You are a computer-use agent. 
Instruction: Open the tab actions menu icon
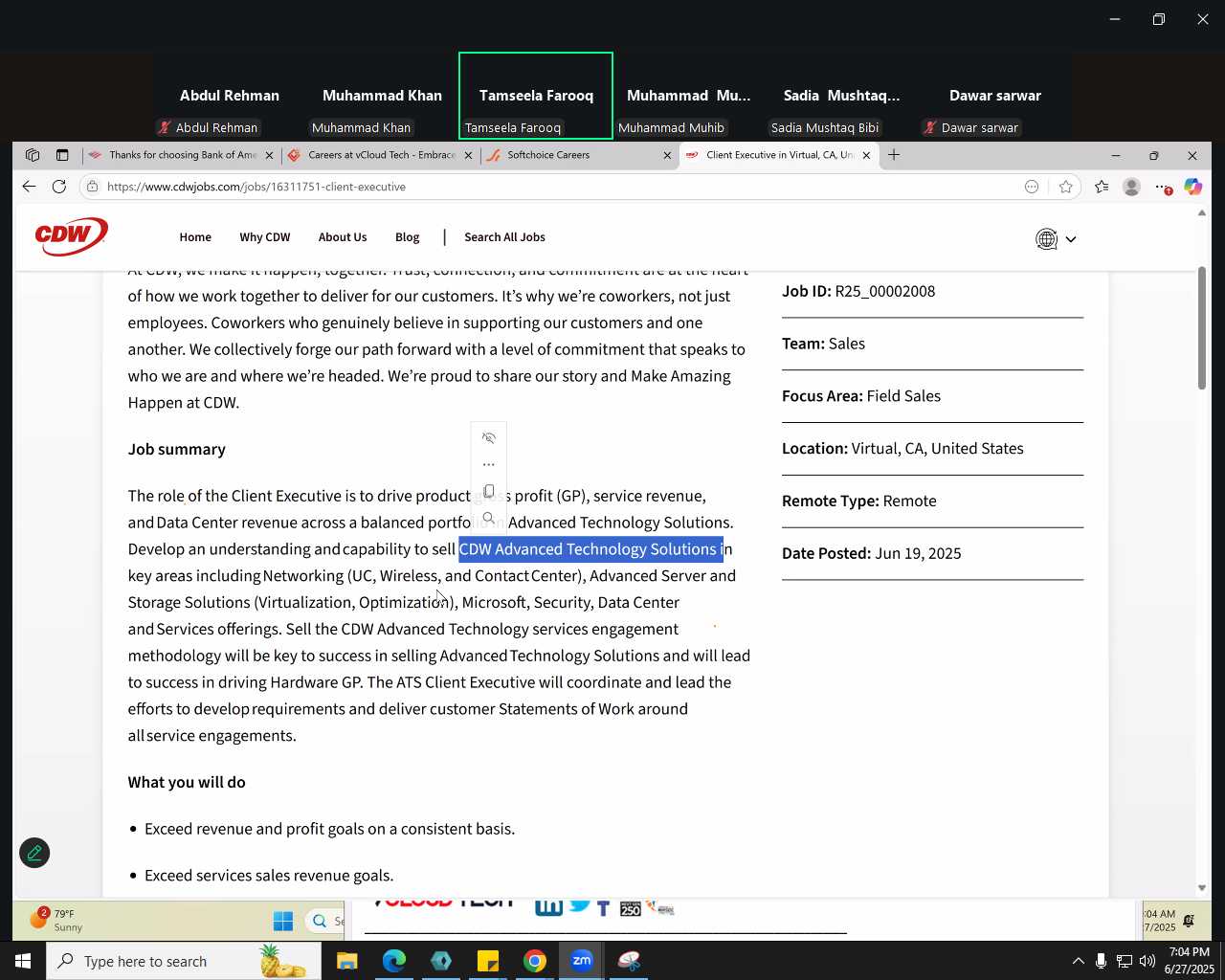click(x=62, y=155)
